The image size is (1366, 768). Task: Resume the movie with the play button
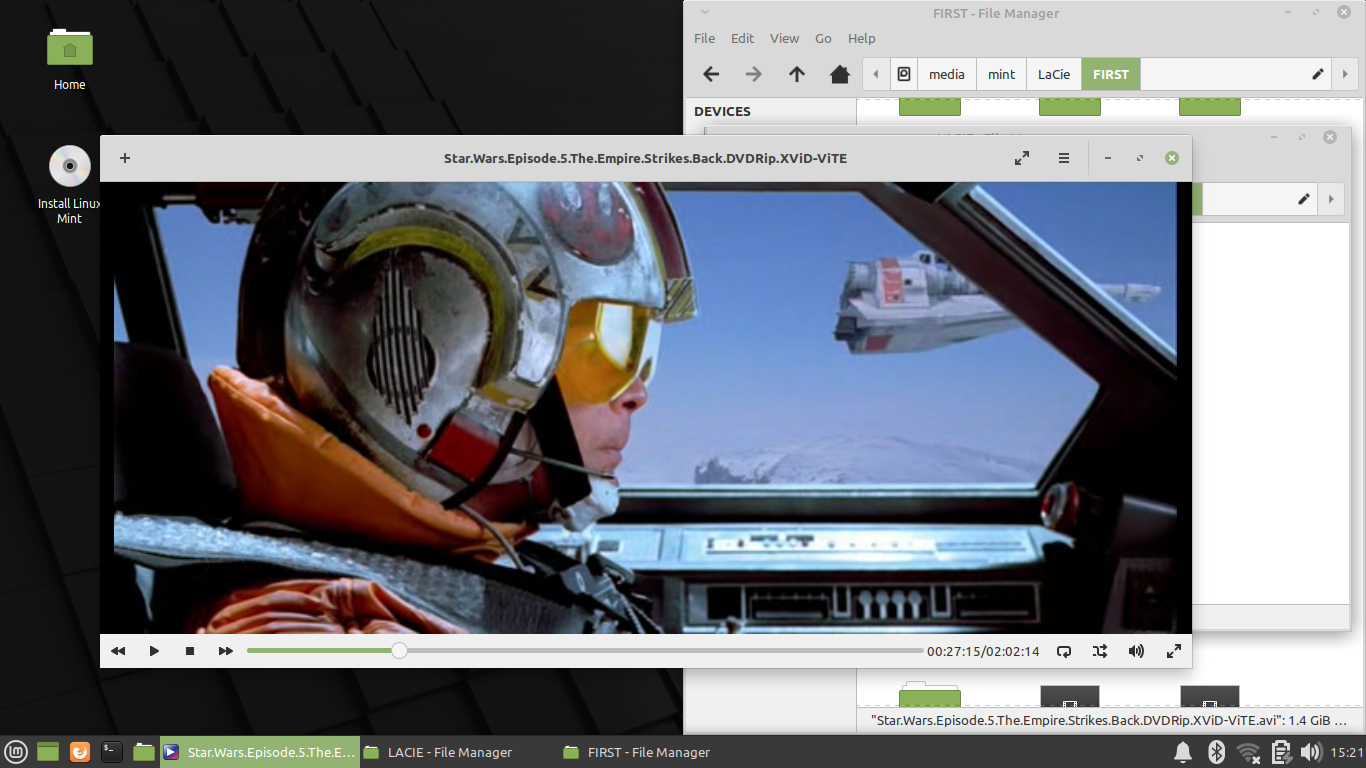click(x=154, y=651)
